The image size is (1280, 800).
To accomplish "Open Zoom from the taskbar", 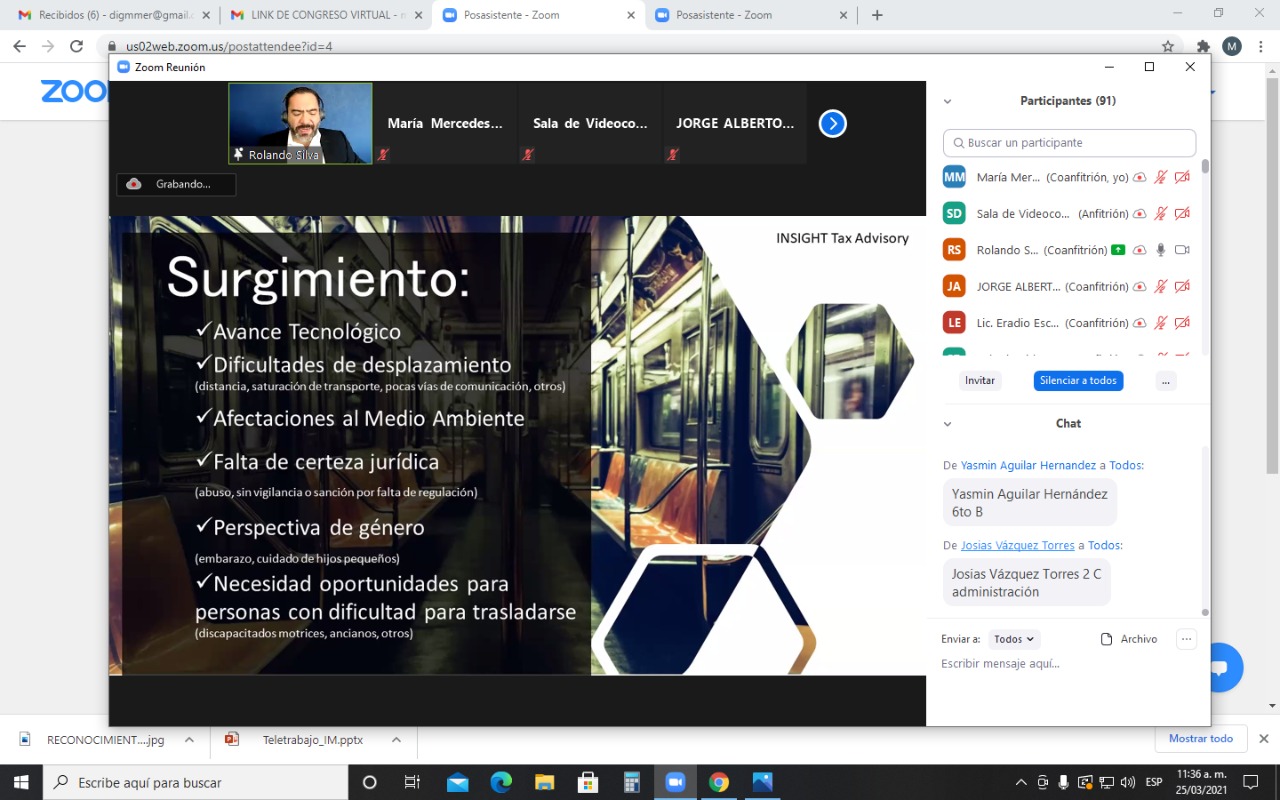I will 675,782.
